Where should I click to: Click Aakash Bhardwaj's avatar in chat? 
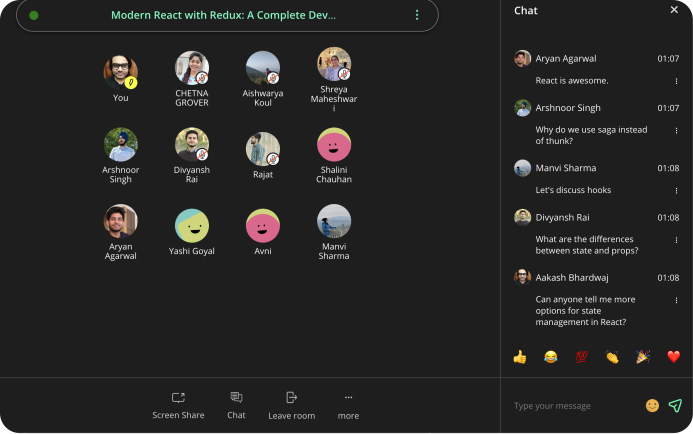coord(522,278)
